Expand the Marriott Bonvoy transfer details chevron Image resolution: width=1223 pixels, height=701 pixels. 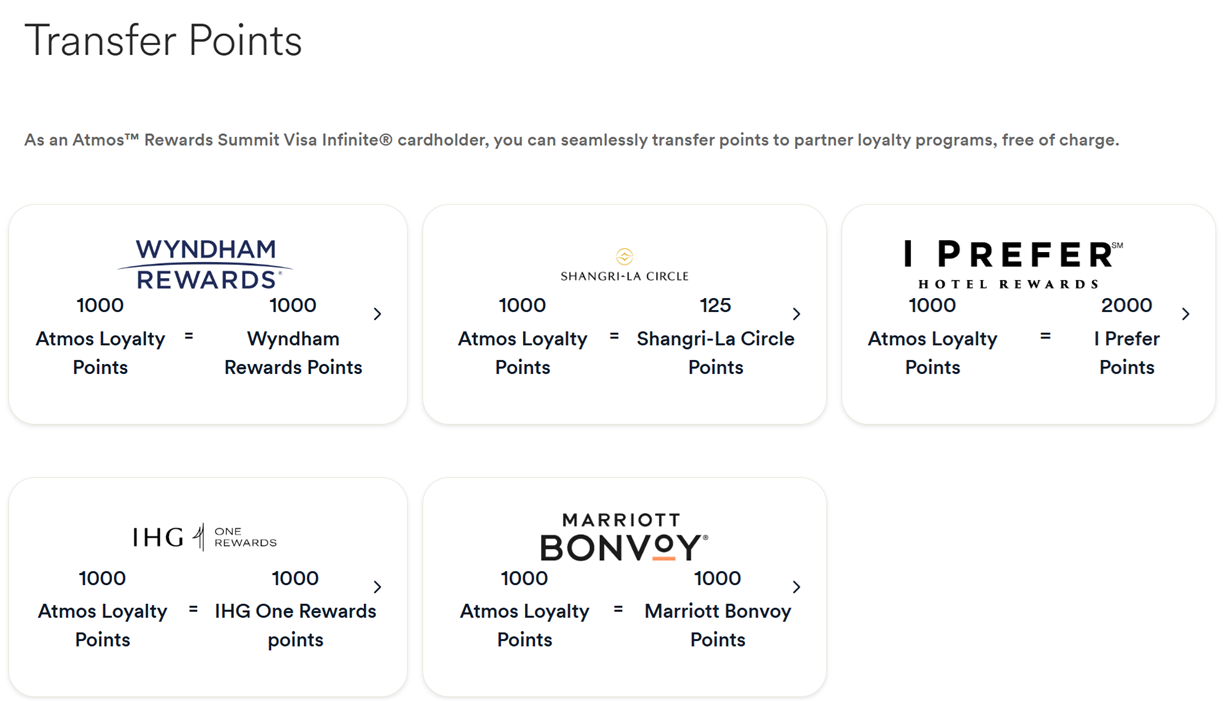pos(796,586)
